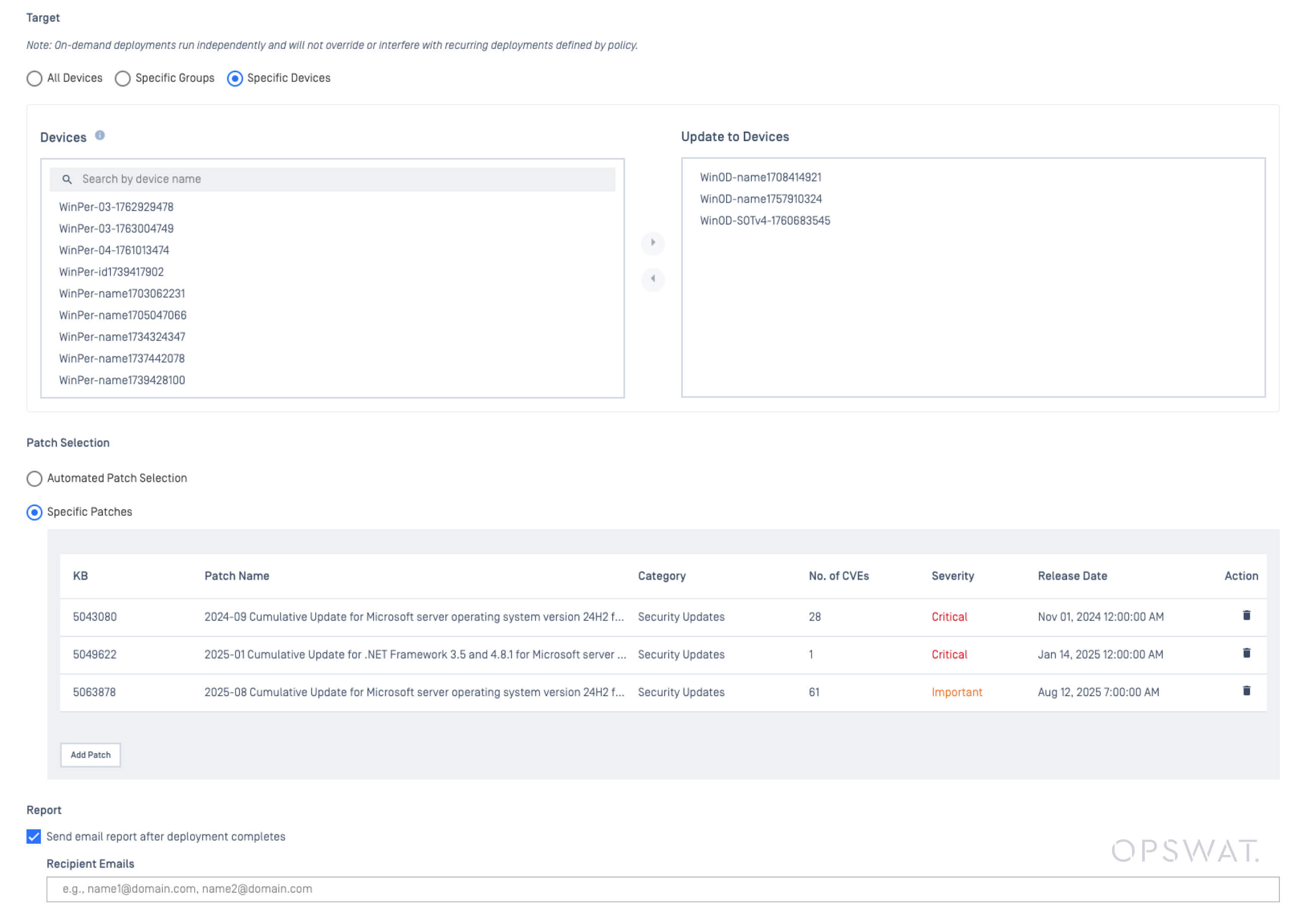Click the left arrow to remove devices
1295x924 pixels.
tap(653, 279)
